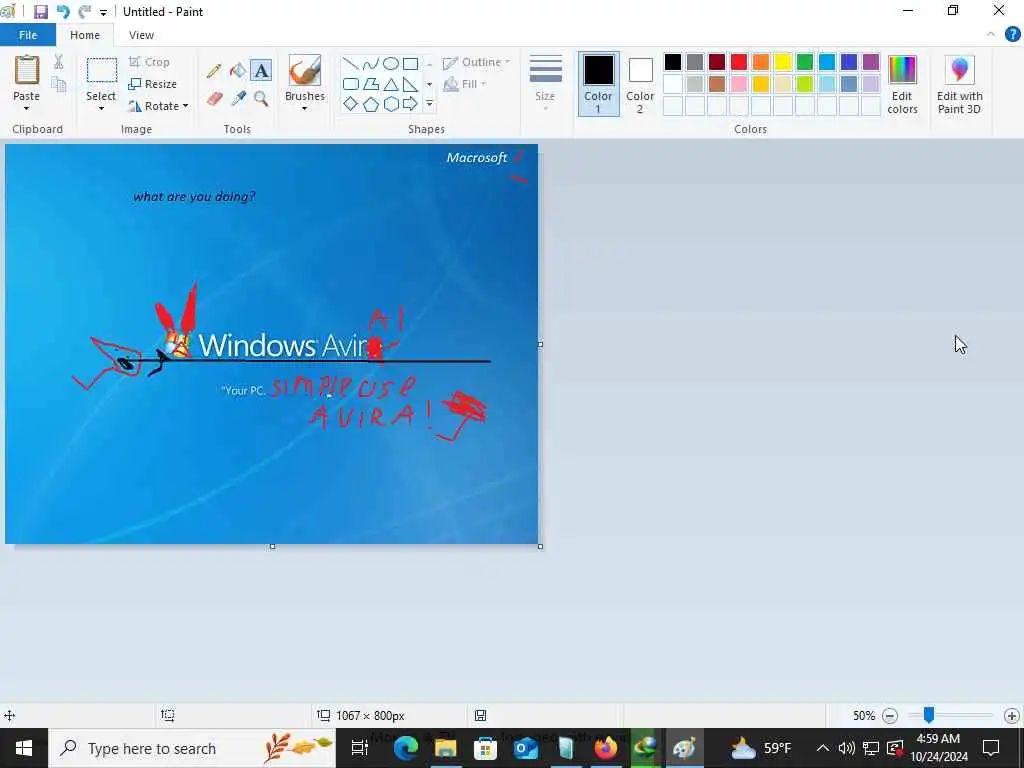The image size is (1024, 768).
Task: Choose the Line shape
Action: pos(351,63)
